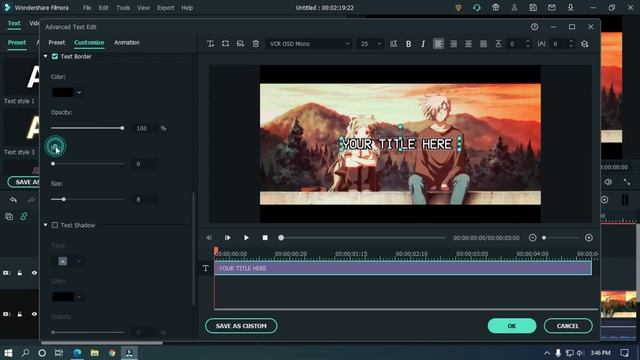Hide the upper track with eye icon

point(34,273)
